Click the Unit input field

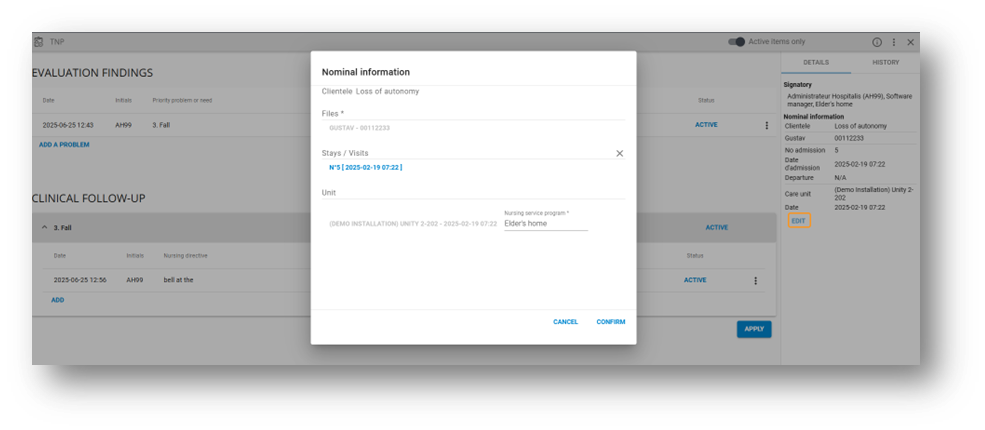tap(472, 192)
